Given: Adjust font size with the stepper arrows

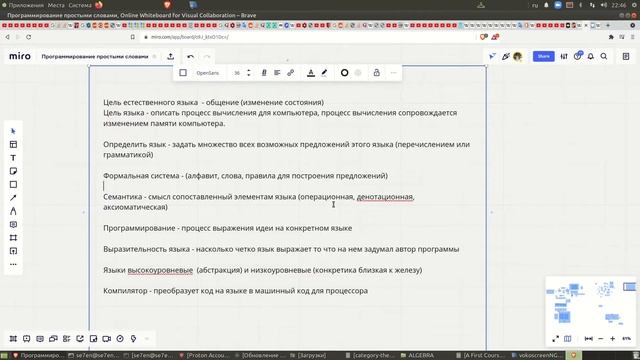Looking at the screenshot, I should point(249,73).
